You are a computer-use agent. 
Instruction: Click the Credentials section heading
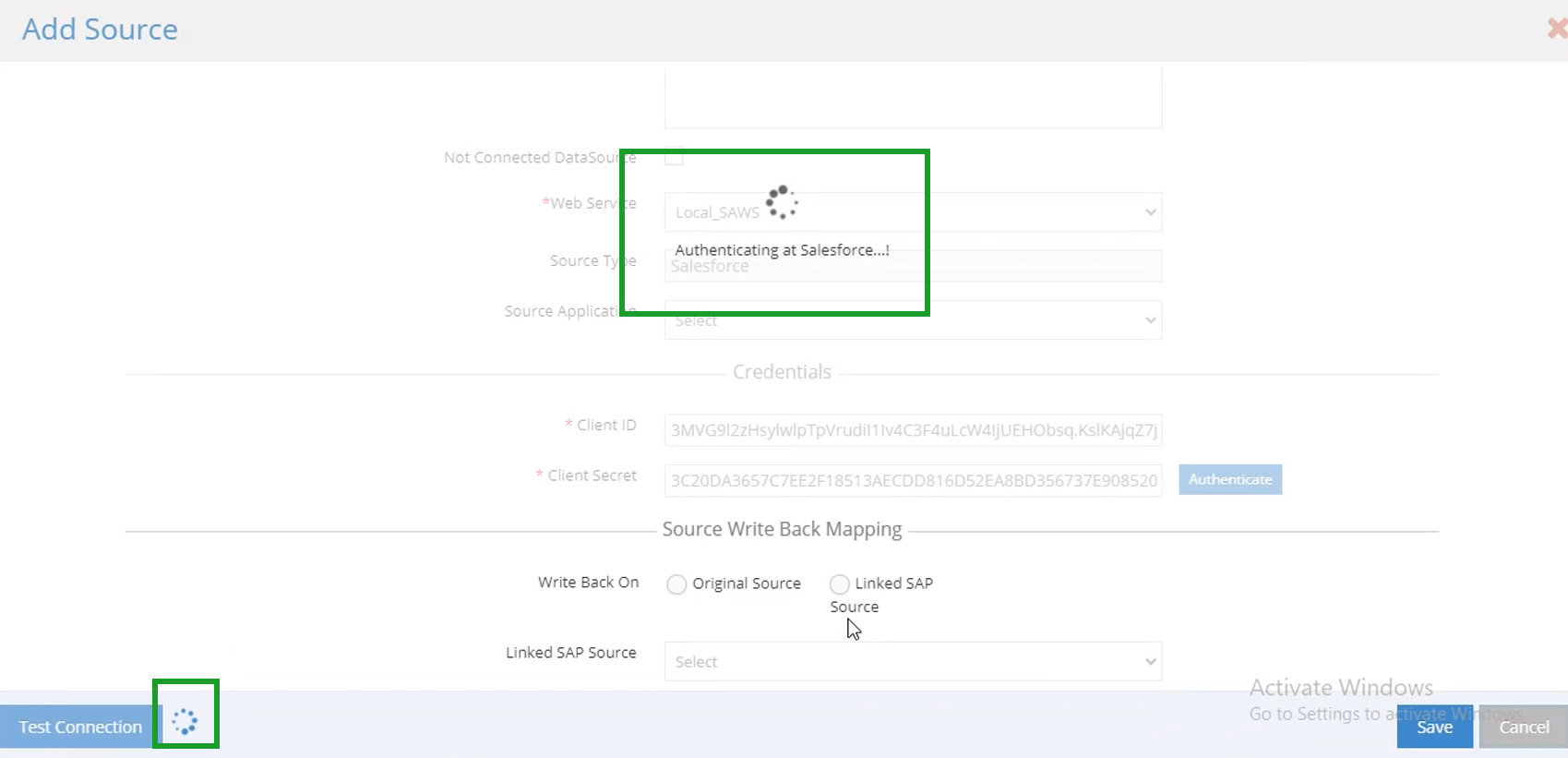[782, 372]
